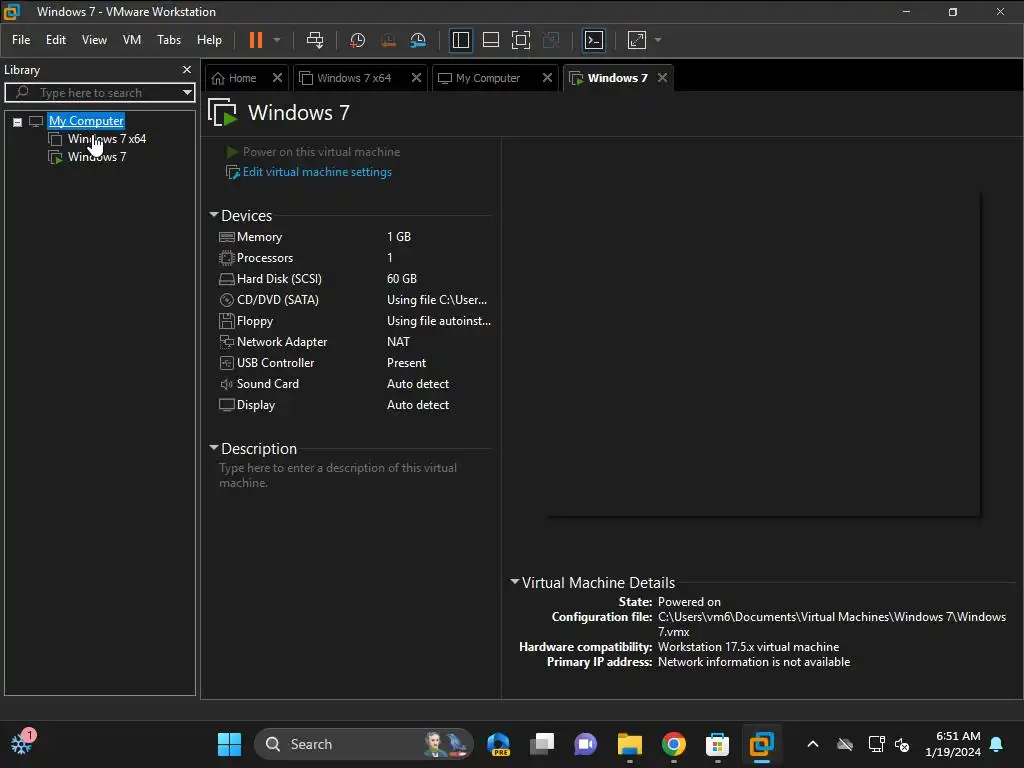
Task: Open Microsoft Store from the taskbar
Action: pyautogui.click(x=717, y=744)
